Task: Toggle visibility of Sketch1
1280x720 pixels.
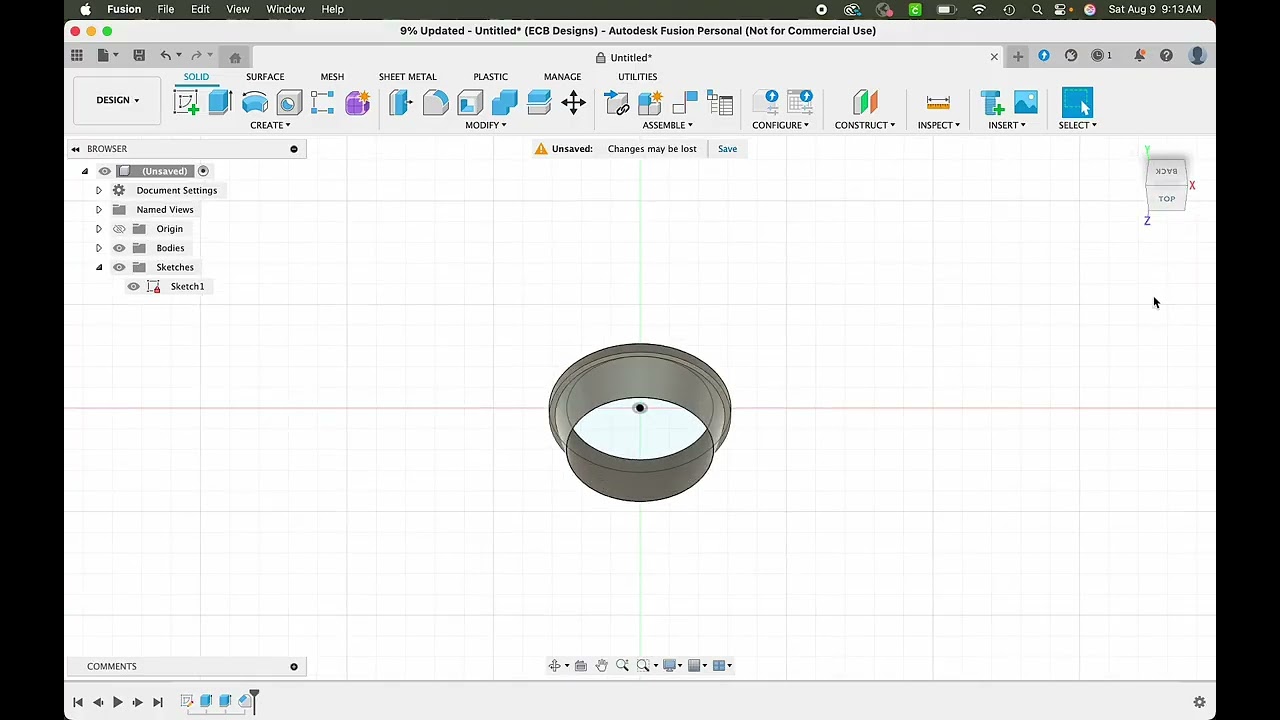Action: (x=133, y=287)
